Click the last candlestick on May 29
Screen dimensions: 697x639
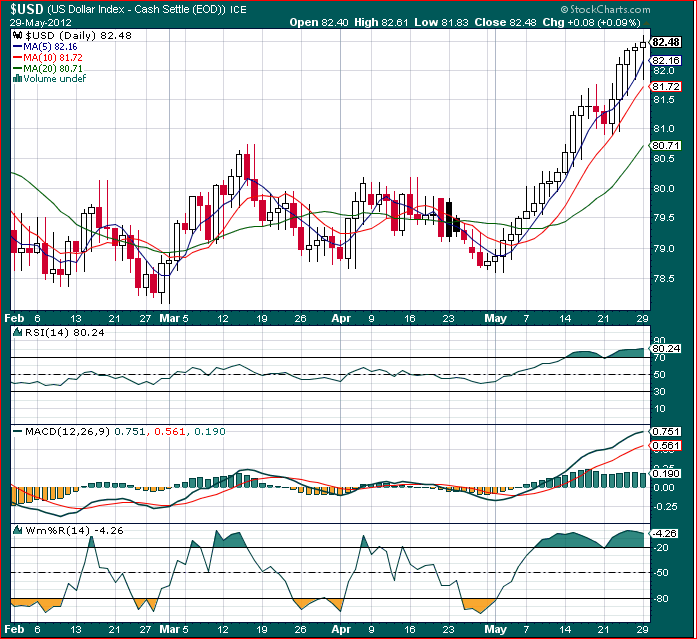coord(643,58)
